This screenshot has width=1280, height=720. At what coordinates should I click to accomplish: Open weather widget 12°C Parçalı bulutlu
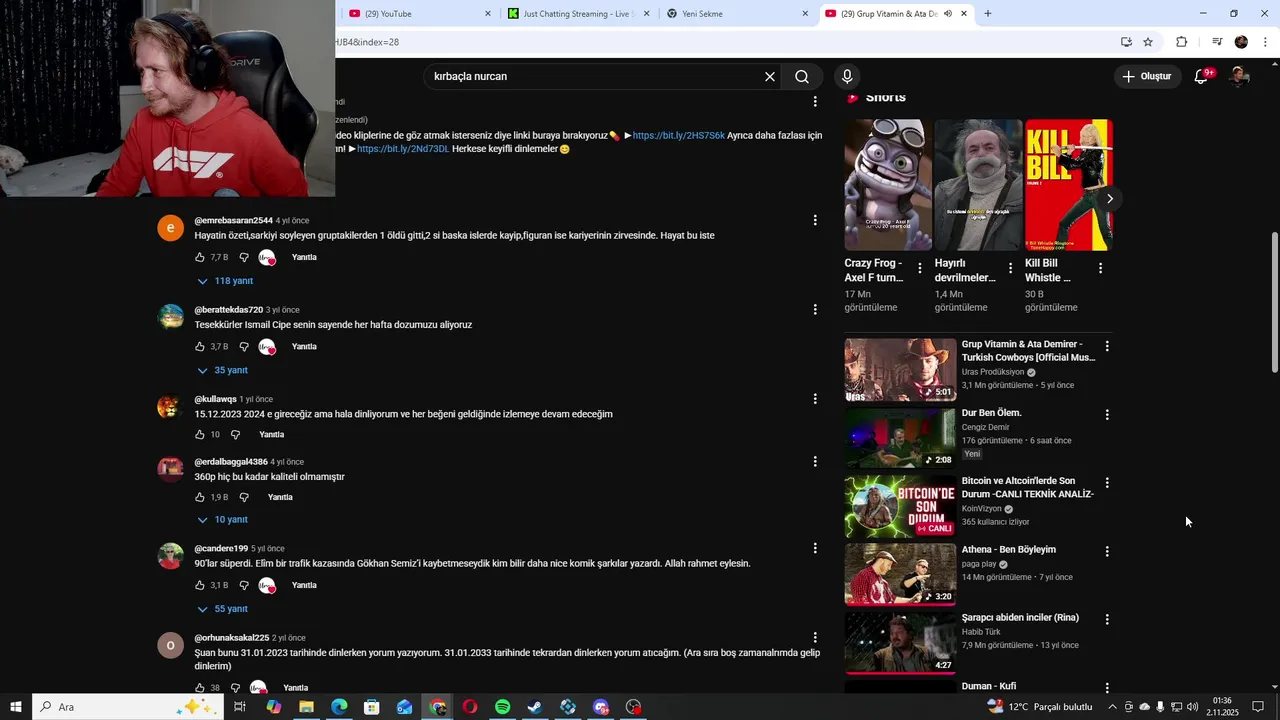pyautogui.click(x=1040, y=707)
